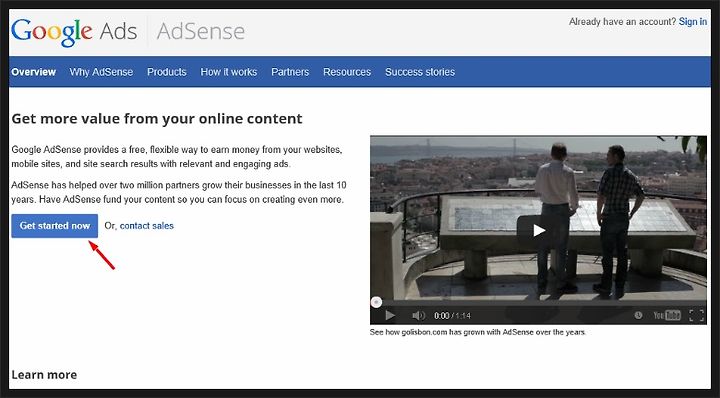Viewport: 720px width, 398px height.
Task: Click the Get started now button
Action: 55,226
